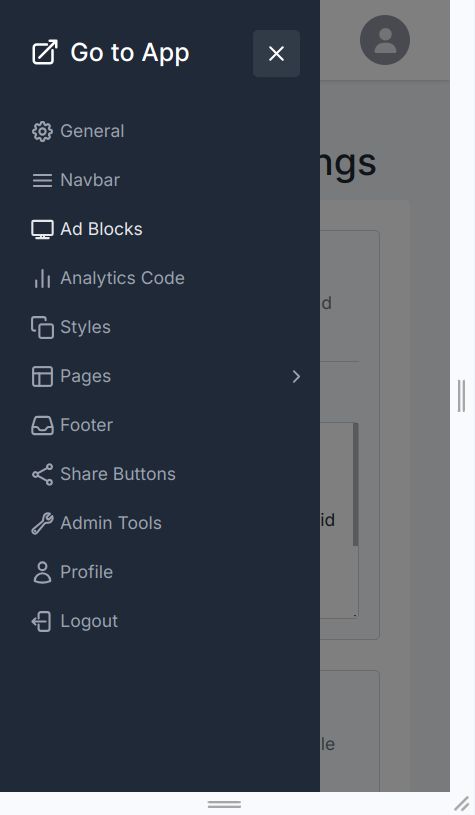Click the external link icon beside Go to App

(45, 53)
